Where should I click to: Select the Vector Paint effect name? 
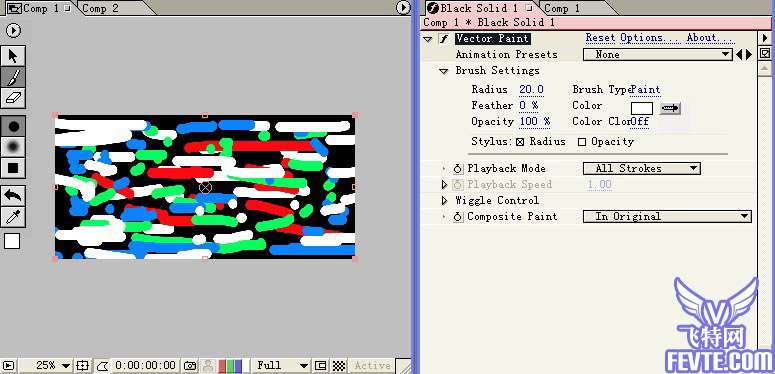click(492, 38)
